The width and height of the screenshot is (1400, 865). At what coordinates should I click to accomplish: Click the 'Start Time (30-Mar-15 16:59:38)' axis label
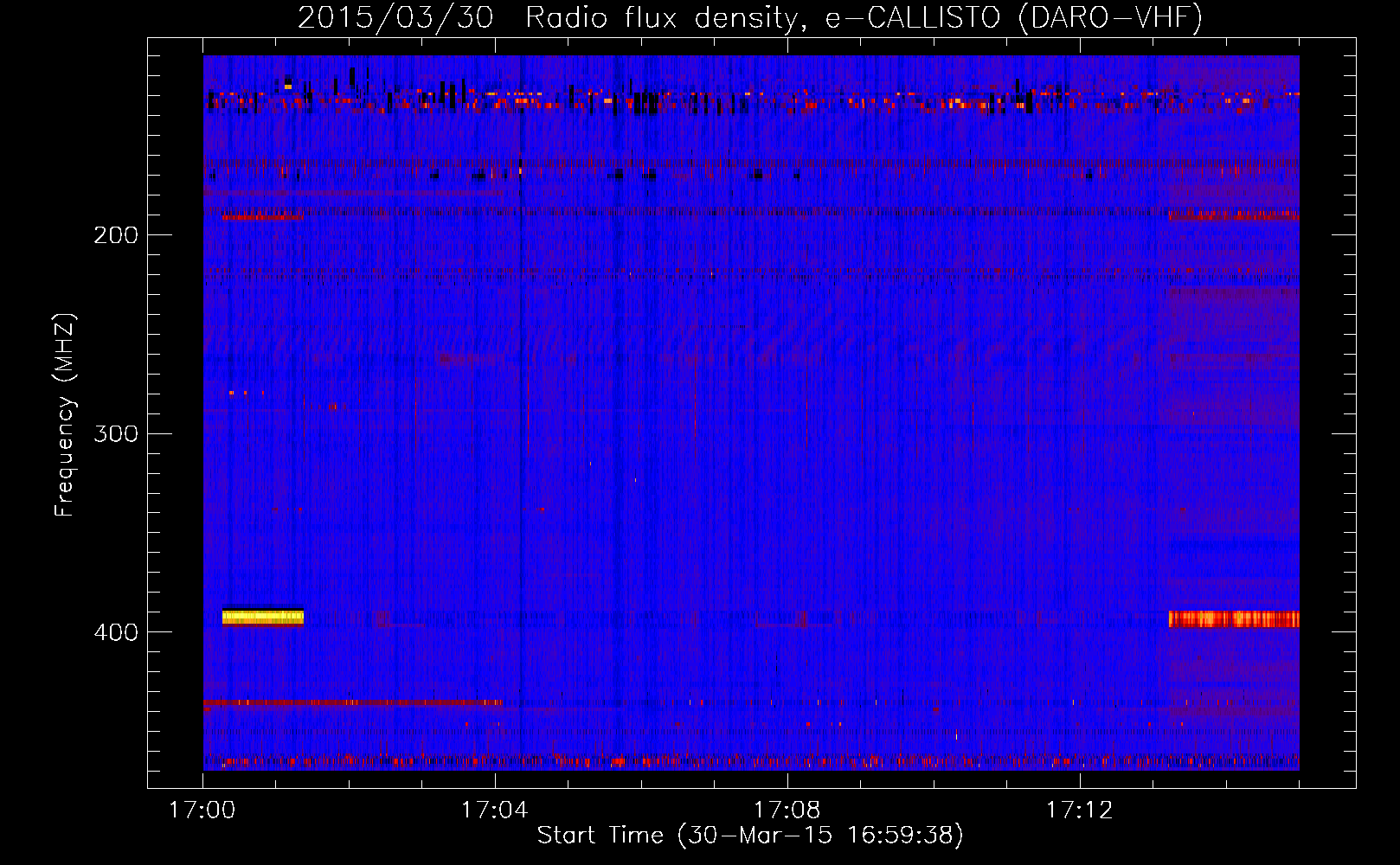point(750,836)
